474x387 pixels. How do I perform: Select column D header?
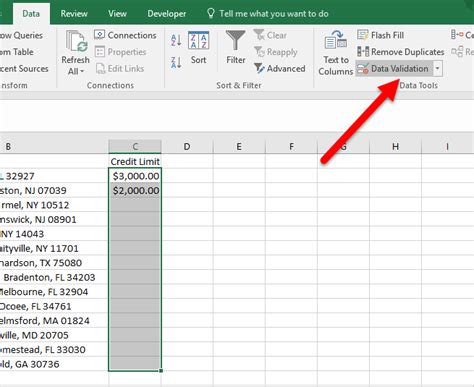pos(187,146)
